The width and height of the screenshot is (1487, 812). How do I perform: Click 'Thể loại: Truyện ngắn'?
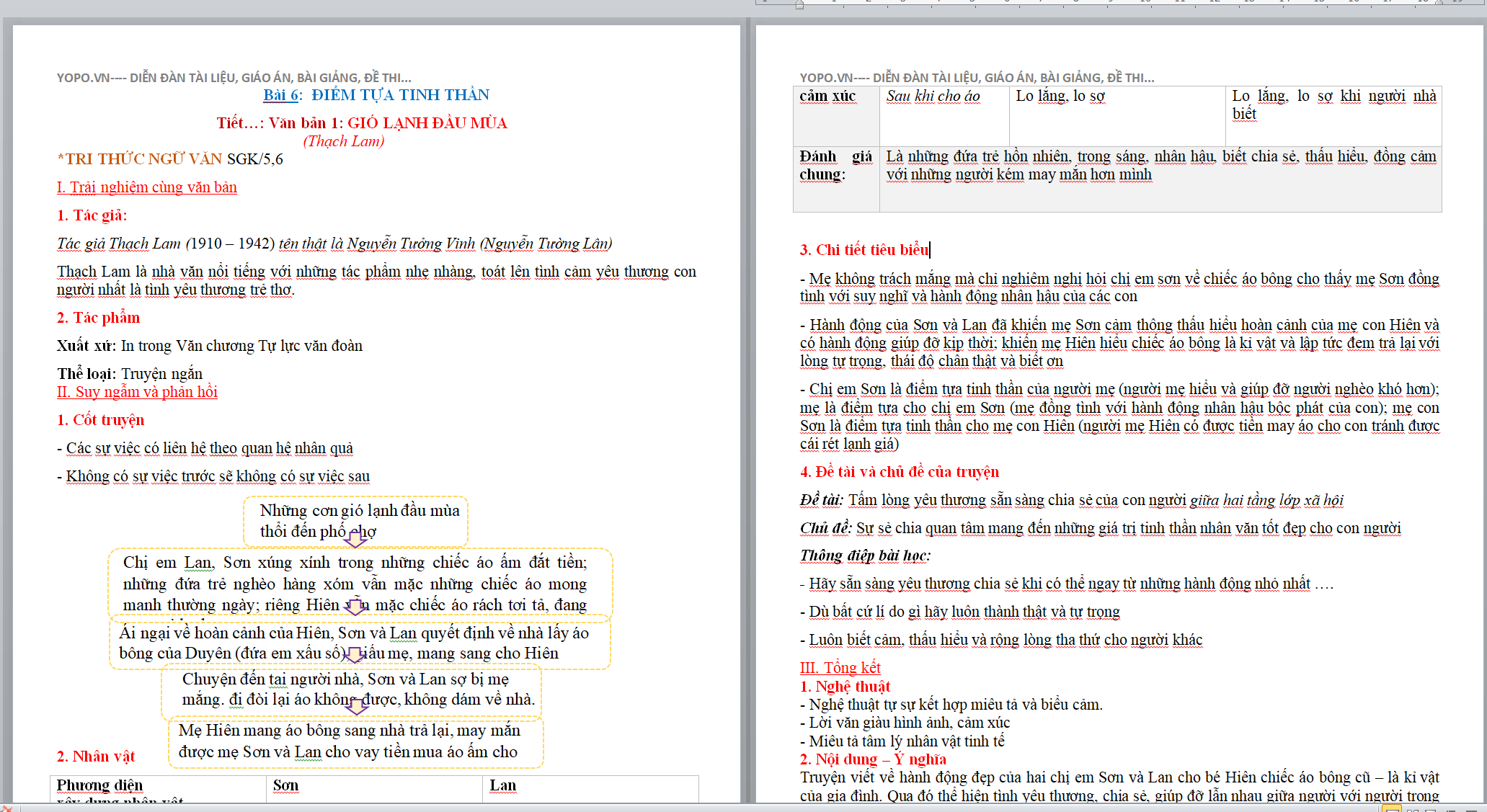pyautogui.click(x=130, y=374)
